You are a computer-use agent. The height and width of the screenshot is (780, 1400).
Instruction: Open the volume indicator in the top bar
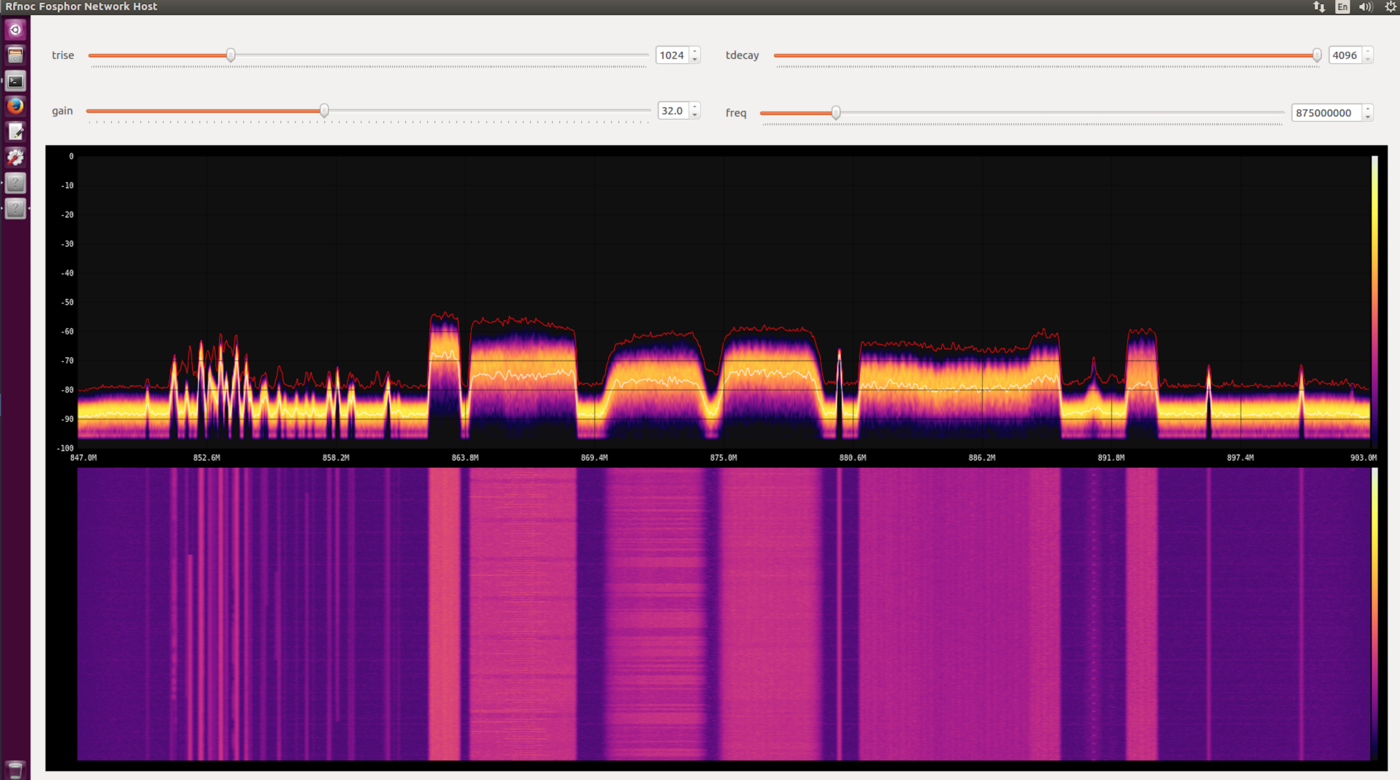1365,6
